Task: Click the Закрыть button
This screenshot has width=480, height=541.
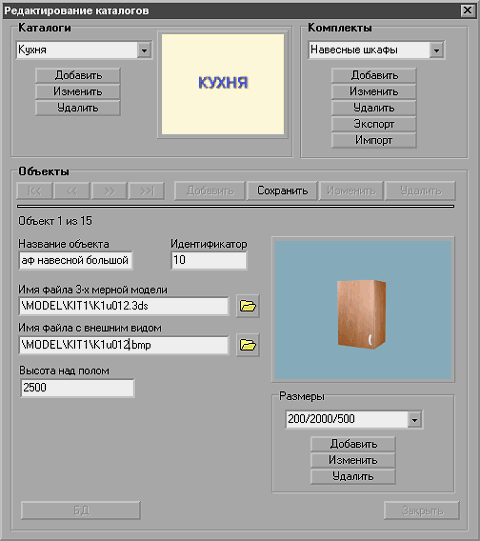Action: click(x=422, y=510)
